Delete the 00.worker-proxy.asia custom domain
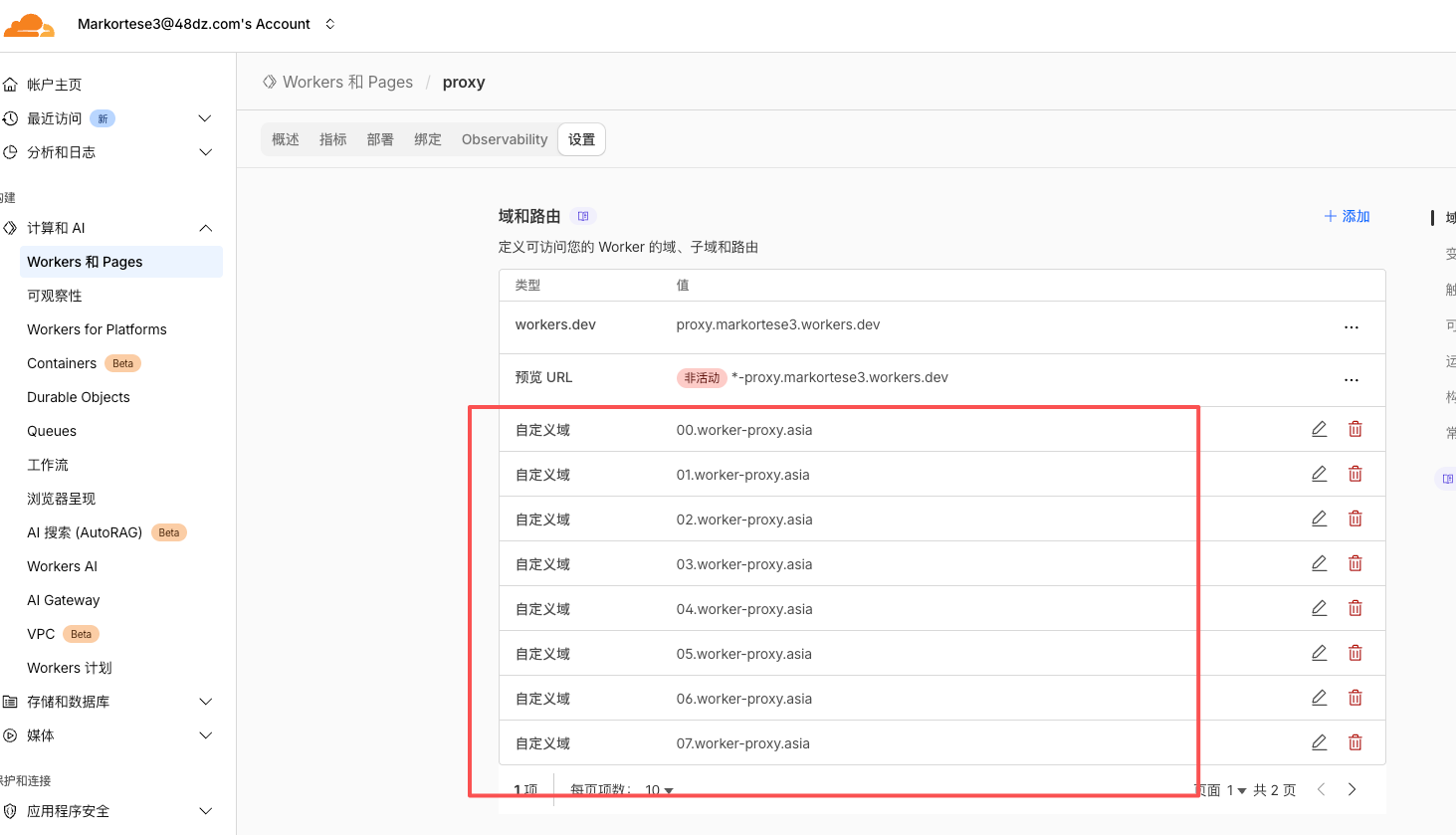Viewport: 1456px width, 835px height. tap(1354, 429)
